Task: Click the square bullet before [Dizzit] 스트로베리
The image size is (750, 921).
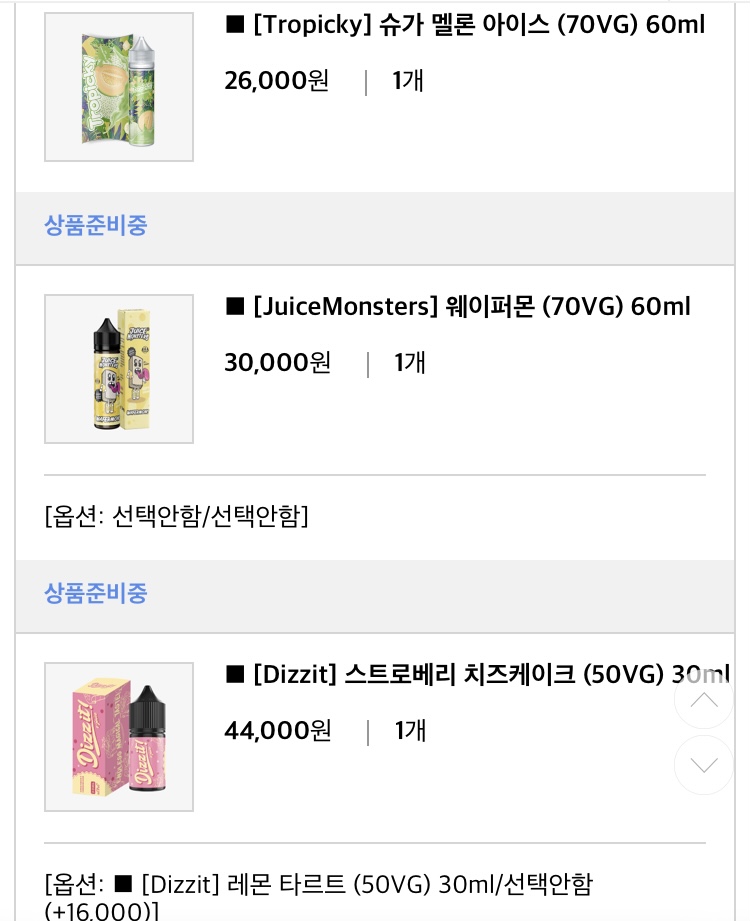Action: tap(235, 675)
